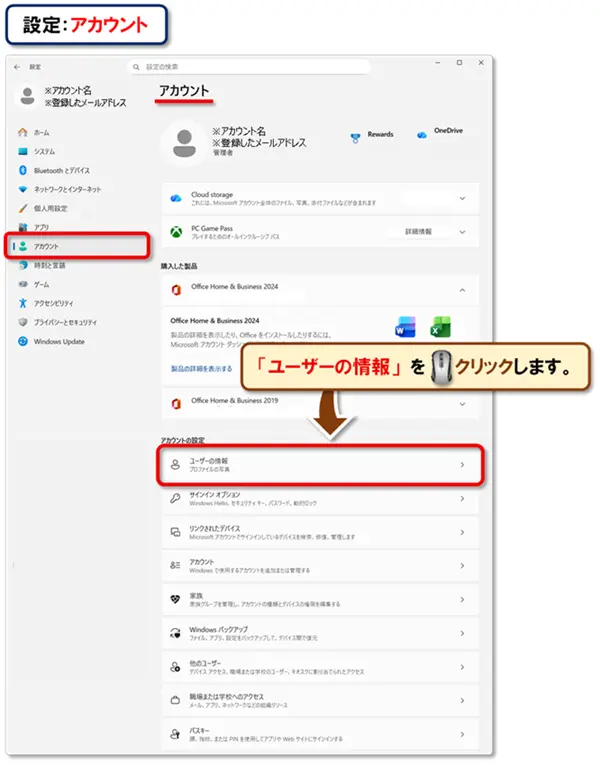Click the network Wi-Fi icon

click(x=22, y=189)
